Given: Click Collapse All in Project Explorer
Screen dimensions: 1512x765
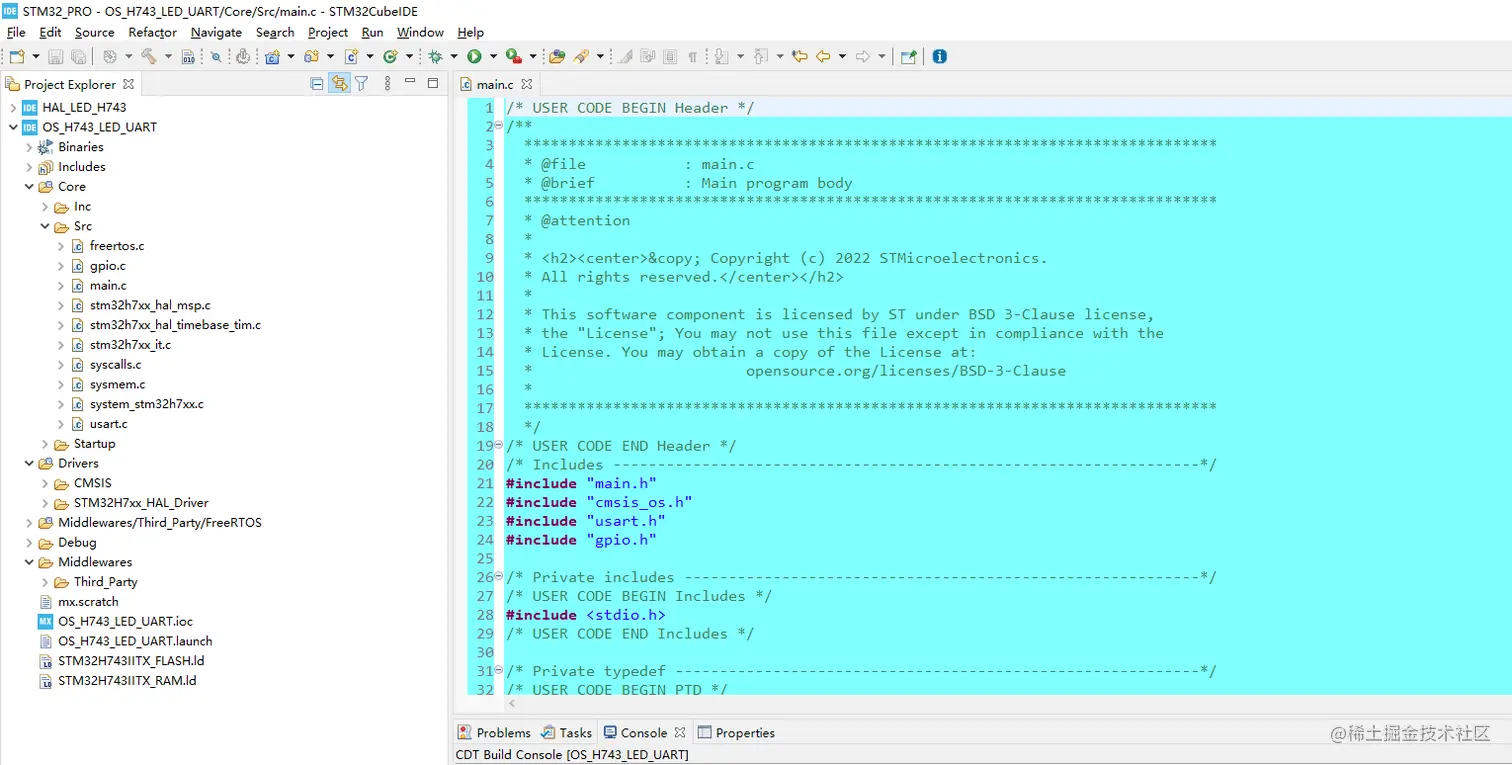Looking at the screenshot, I should click(x=317, y=84).
